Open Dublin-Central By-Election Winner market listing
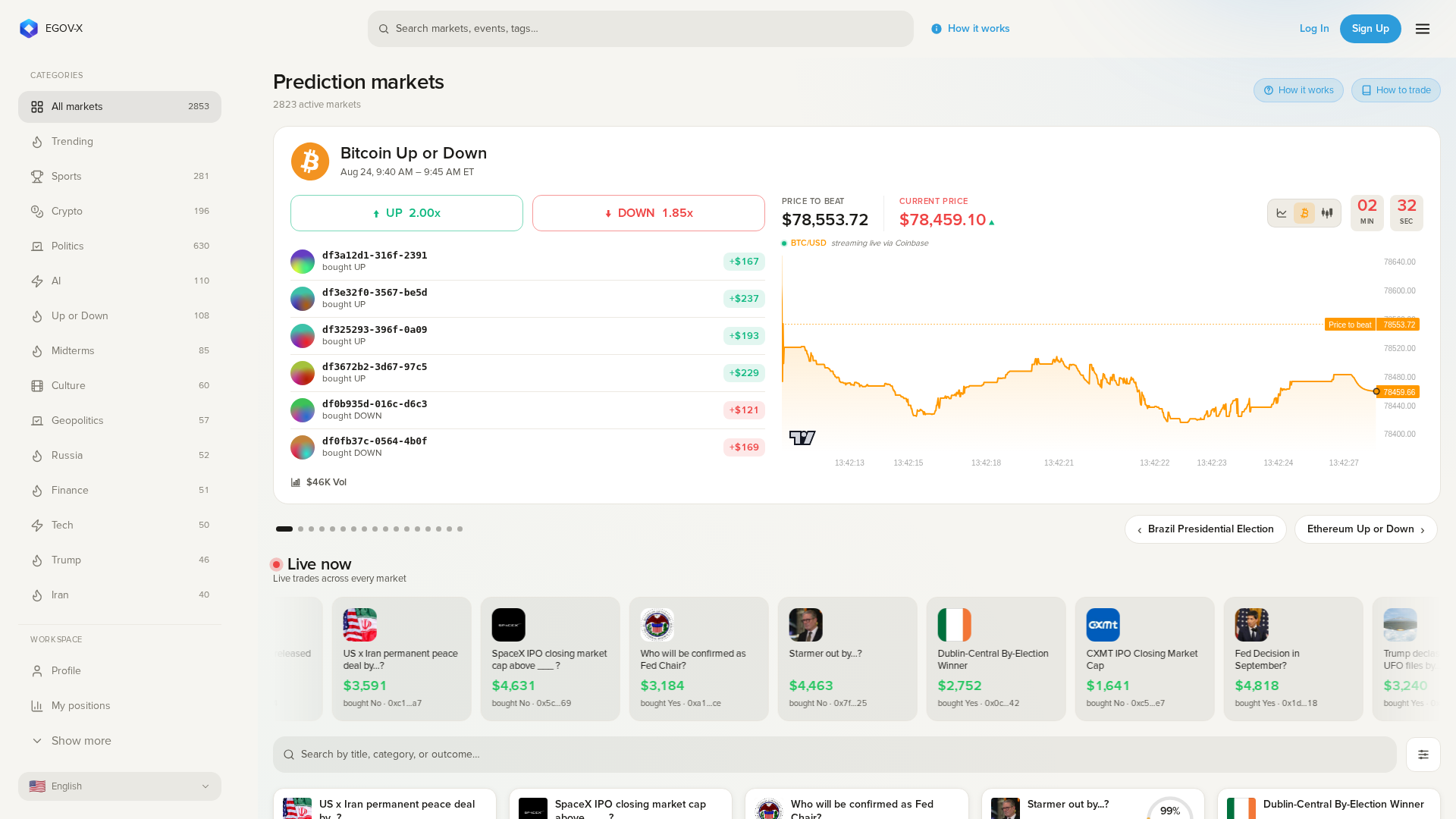Image resolution: width=1456 pixels, height=819 pixels. [1329, 805]
